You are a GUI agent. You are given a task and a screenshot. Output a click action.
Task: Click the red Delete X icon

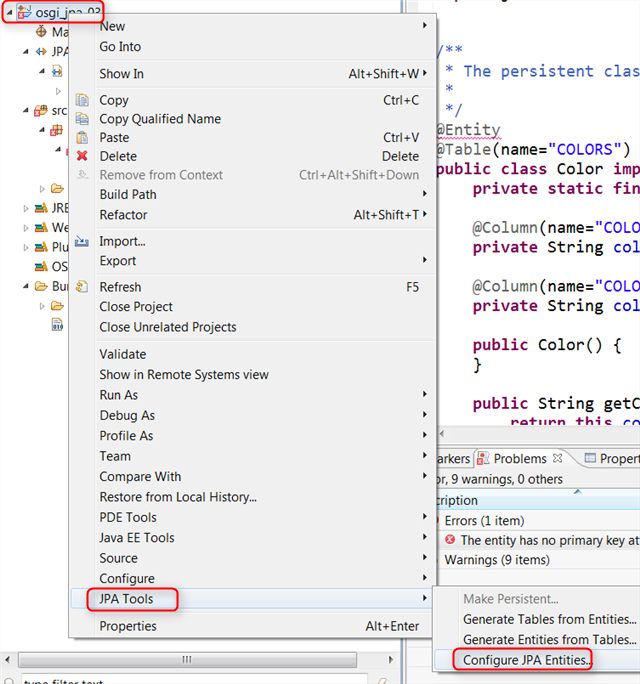pos(82,156)
